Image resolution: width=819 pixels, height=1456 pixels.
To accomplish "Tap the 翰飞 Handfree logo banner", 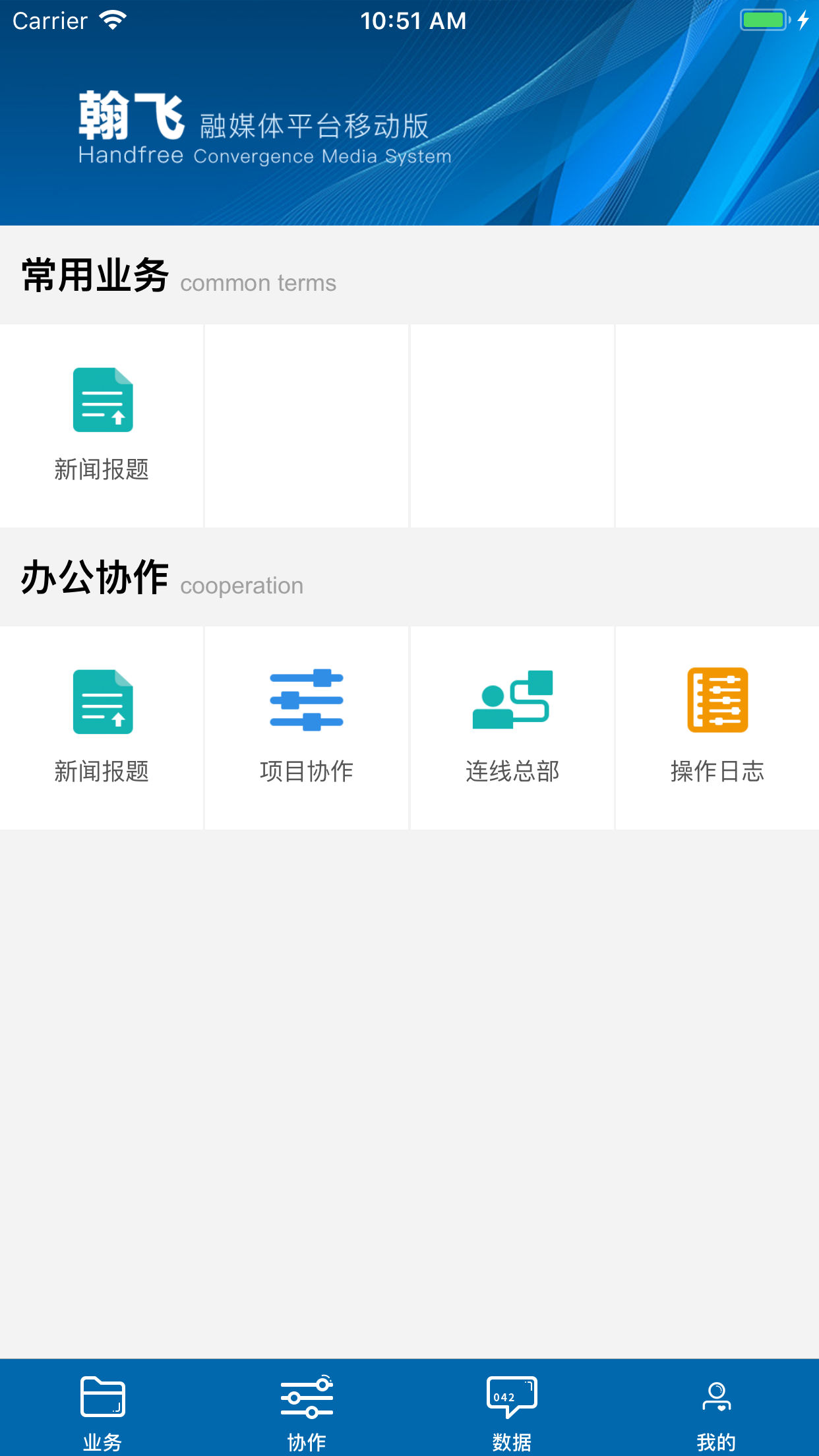I will click(264, 129).
